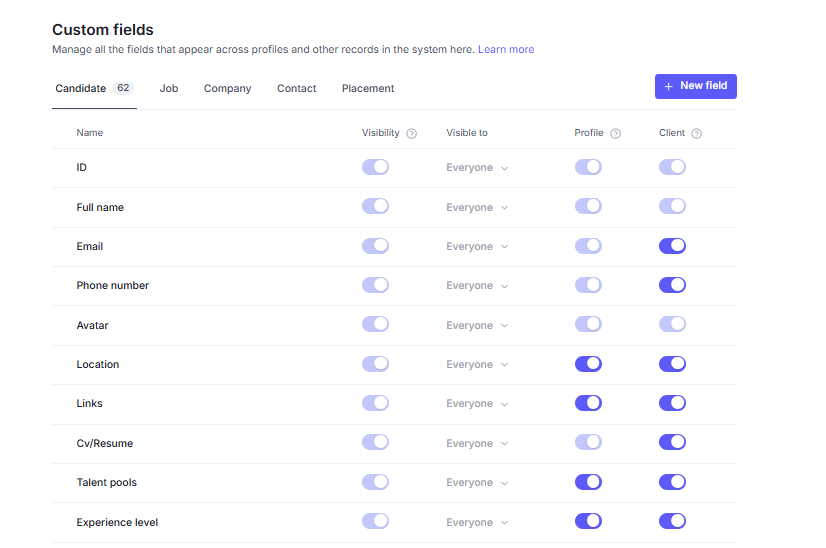Open Visible to dropdown for Talent pools
This screenshot has height=548, width=826.
(477, 483)
